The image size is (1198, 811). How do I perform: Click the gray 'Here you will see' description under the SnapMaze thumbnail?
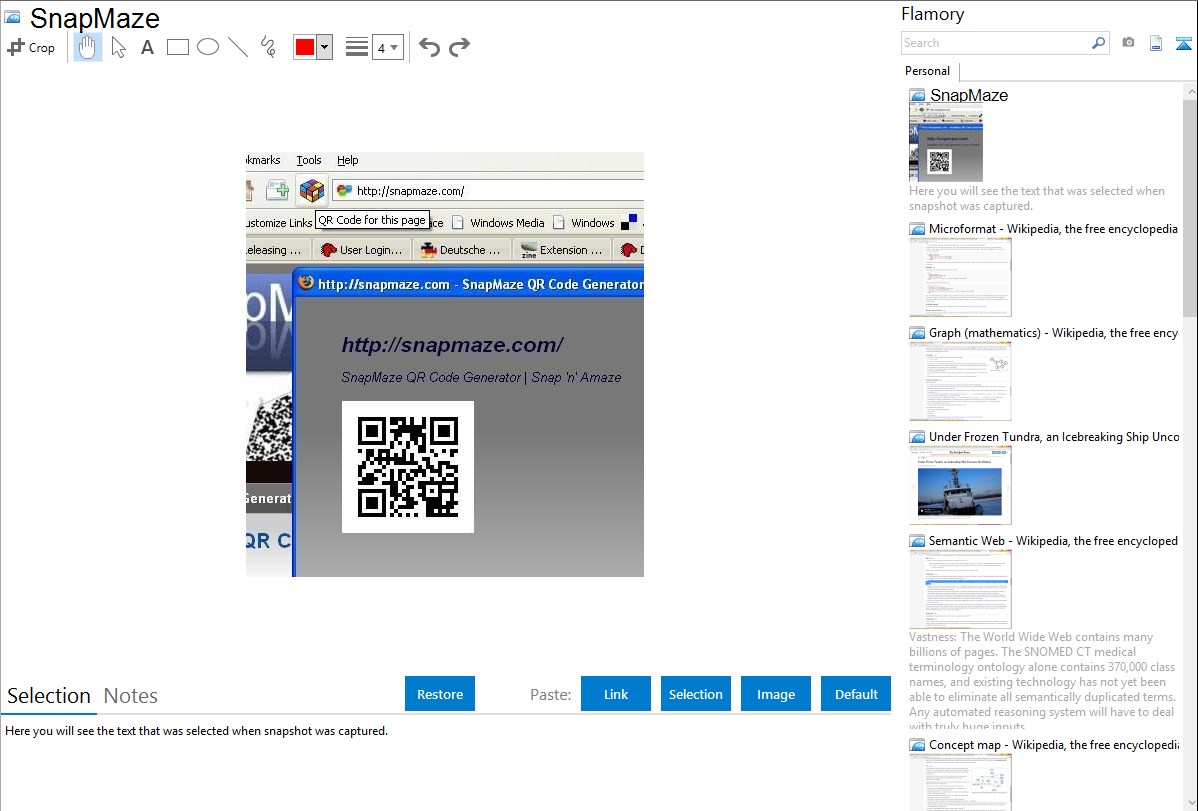(1037, 199)
